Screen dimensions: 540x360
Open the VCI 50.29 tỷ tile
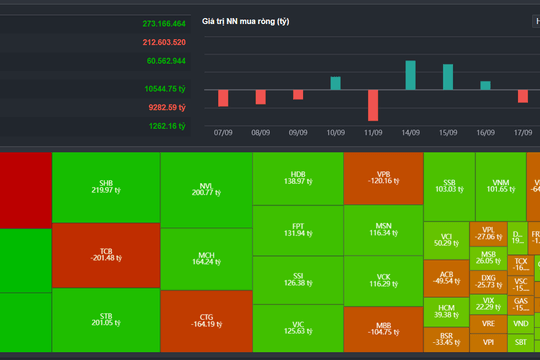pyautogui.click(x=446, y=240)
